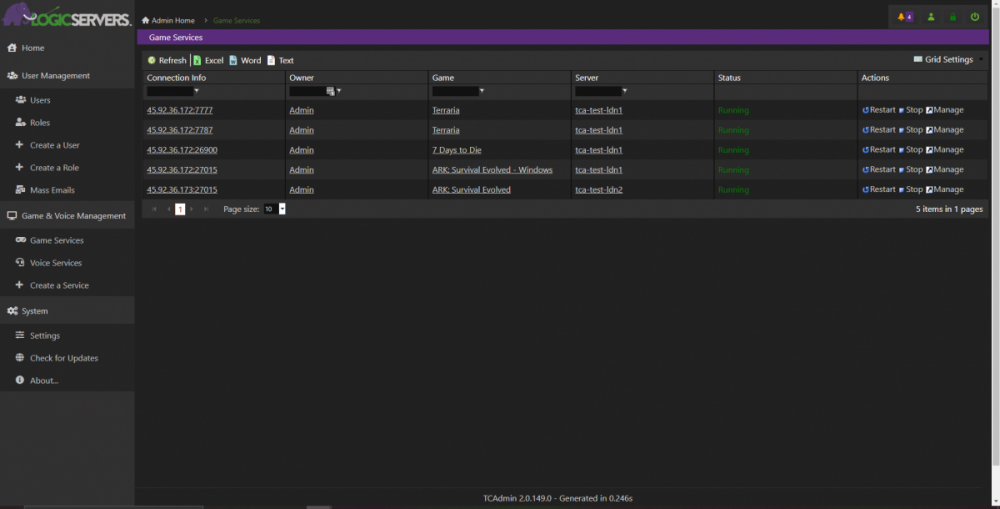Click the Owner column filter input
Screen dimensions: 1000x509
click(307, 91)
